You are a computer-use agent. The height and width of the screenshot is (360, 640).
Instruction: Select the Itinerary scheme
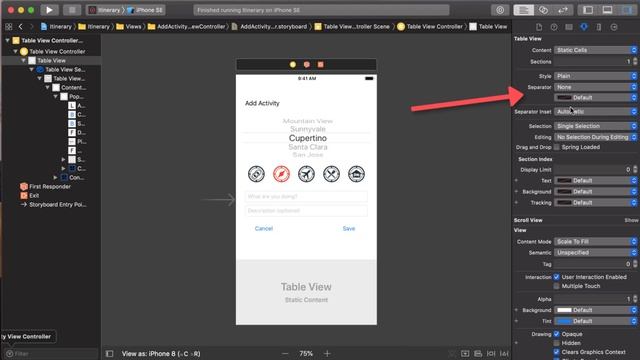(105, 10)
